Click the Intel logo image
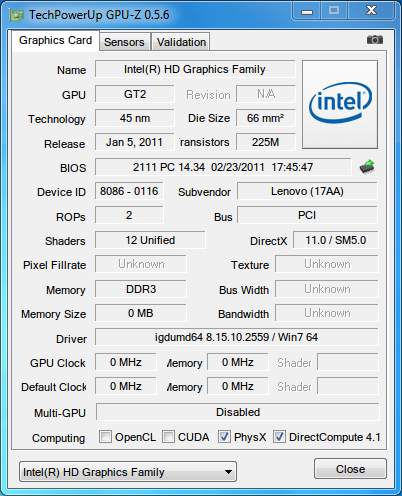This screenshot has width=402, height=496. coord(340,104)
